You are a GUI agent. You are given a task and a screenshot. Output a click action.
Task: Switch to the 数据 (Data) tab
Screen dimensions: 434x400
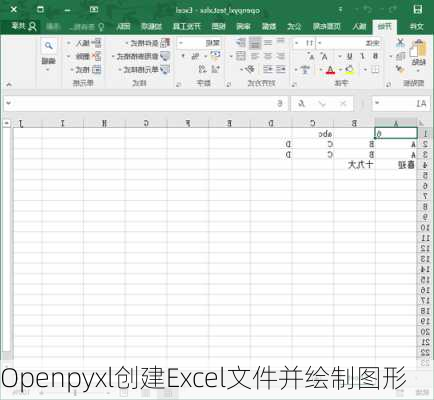coord(269,27)
